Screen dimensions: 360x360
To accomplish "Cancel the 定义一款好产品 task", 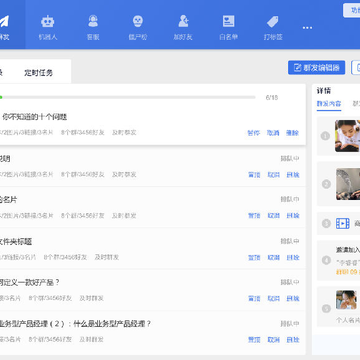I will pyautogui.click(x=274, y=298).
